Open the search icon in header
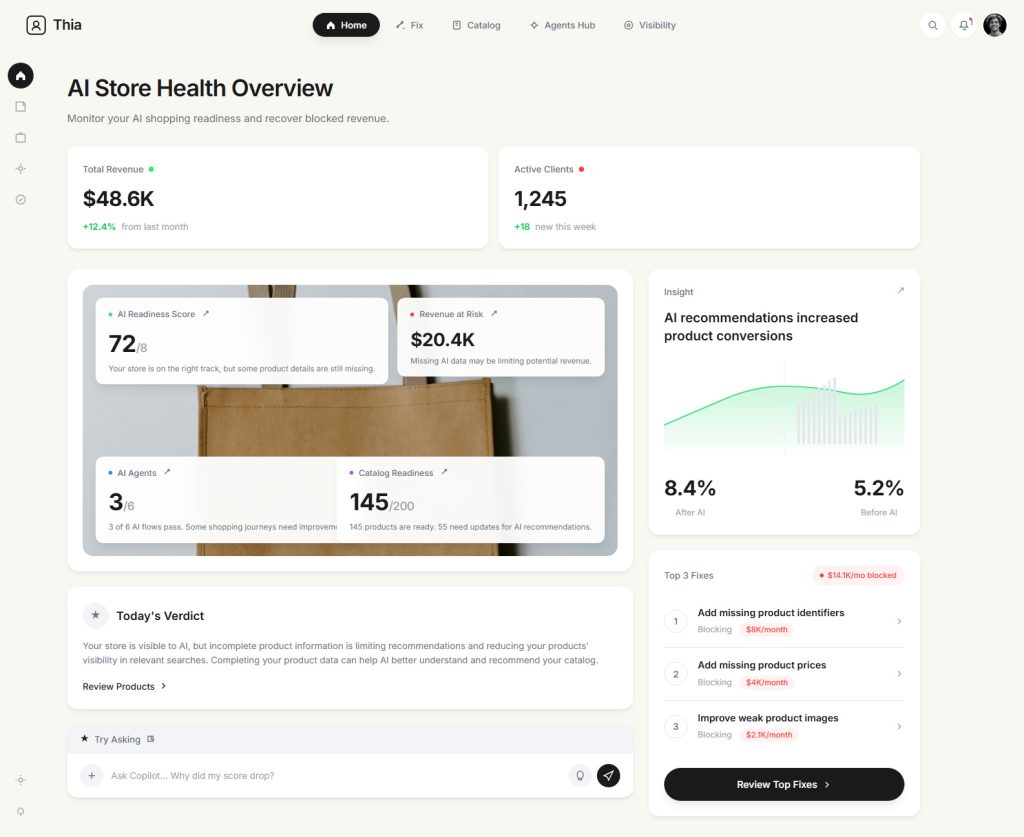Screen dimensions: 1024x837 (x=933, y=25)
